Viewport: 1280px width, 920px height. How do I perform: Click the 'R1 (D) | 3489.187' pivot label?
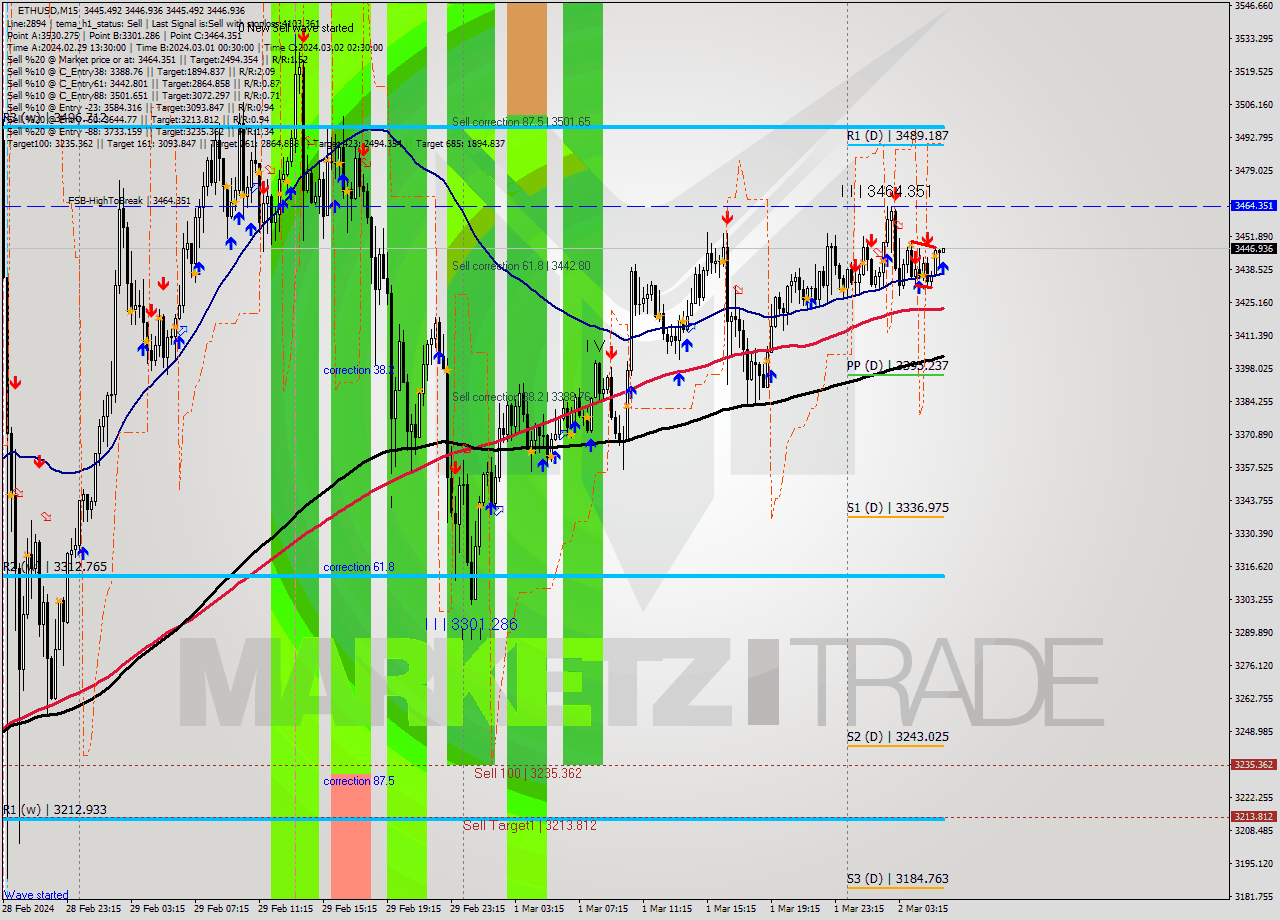[x=898, y=135]
